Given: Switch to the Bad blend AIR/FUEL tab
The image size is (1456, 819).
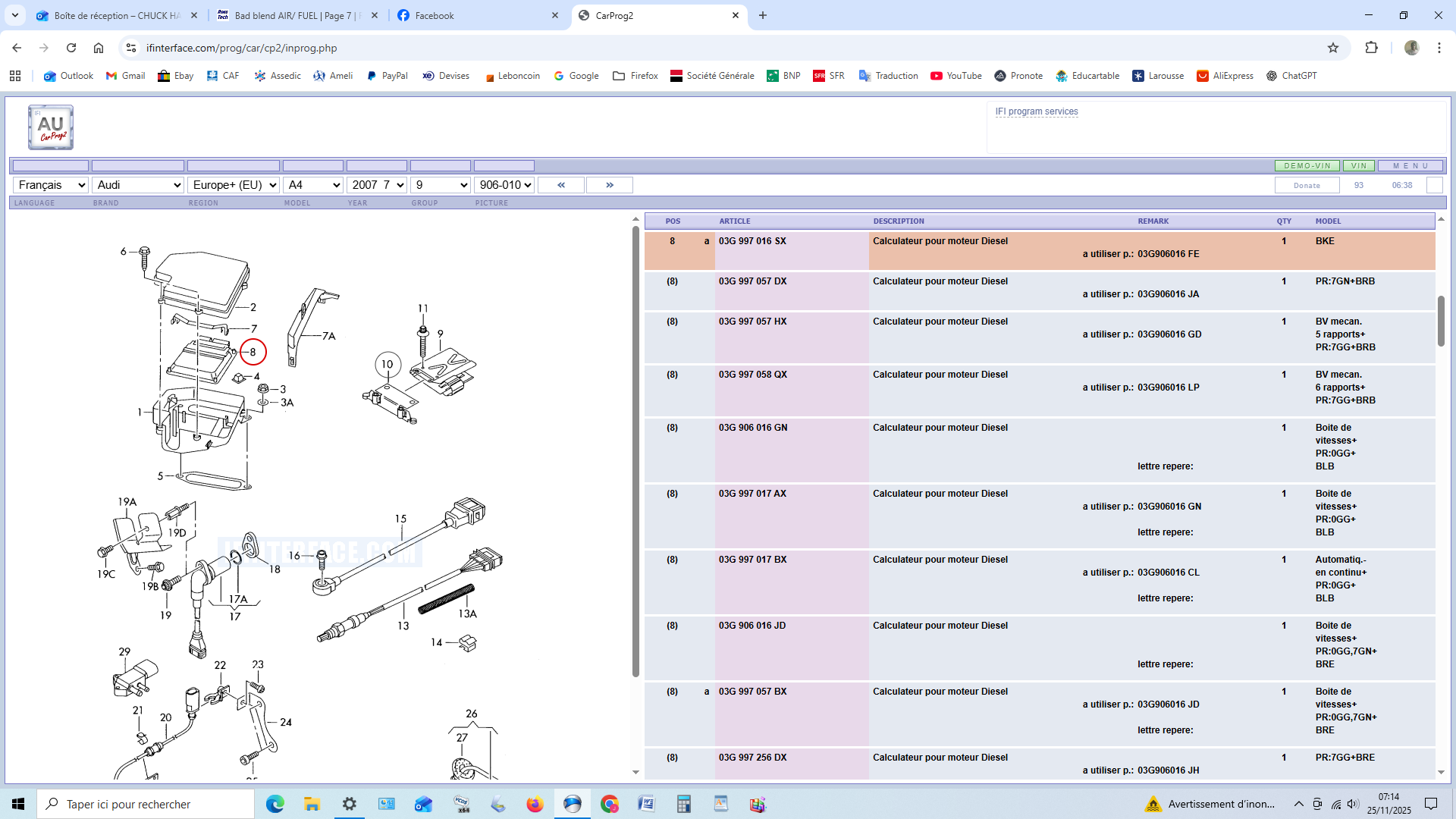Looking at the screenshot, I should [x=297, y=15].
